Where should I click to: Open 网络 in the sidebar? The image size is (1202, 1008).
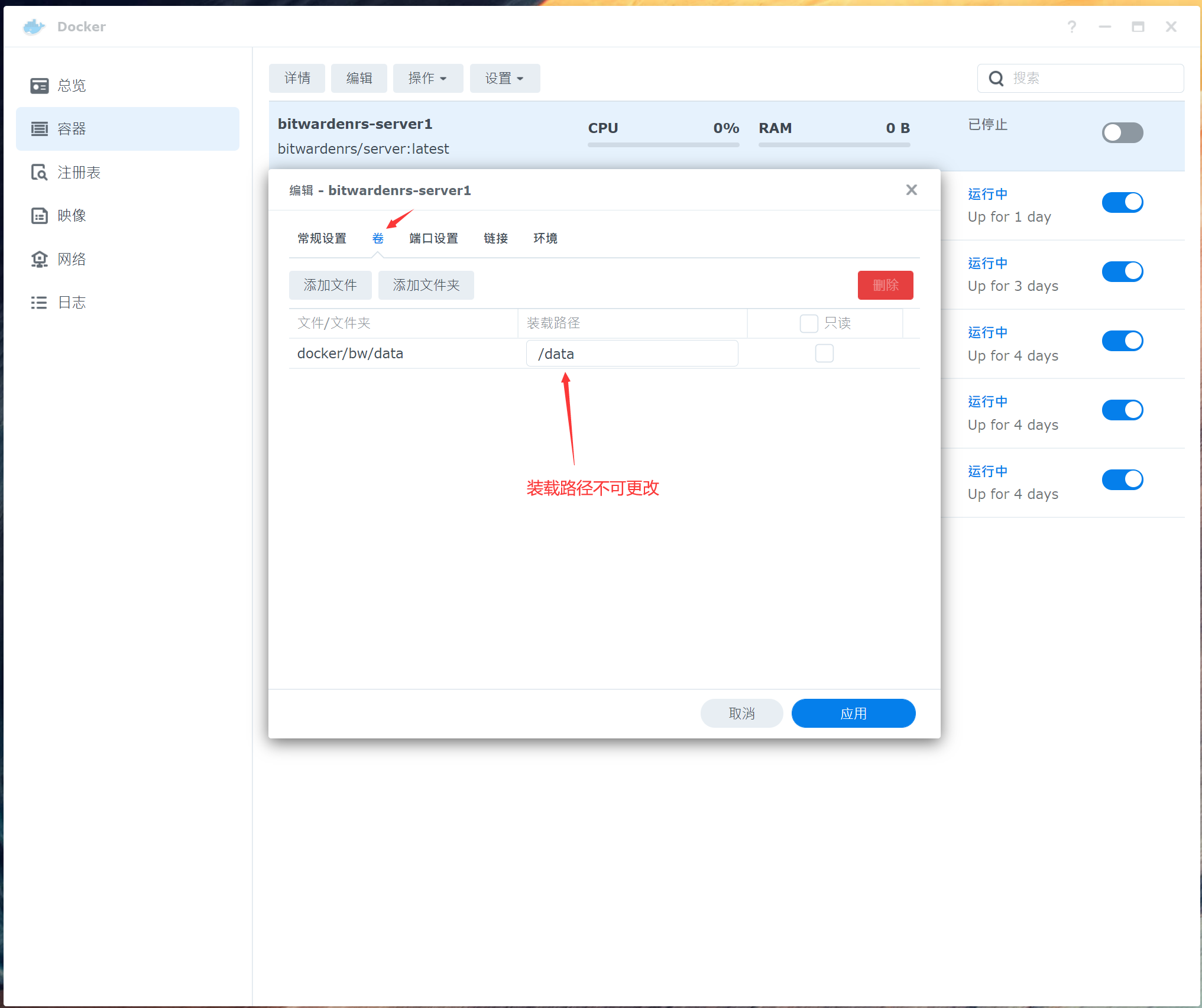click(x=128, y=259)
